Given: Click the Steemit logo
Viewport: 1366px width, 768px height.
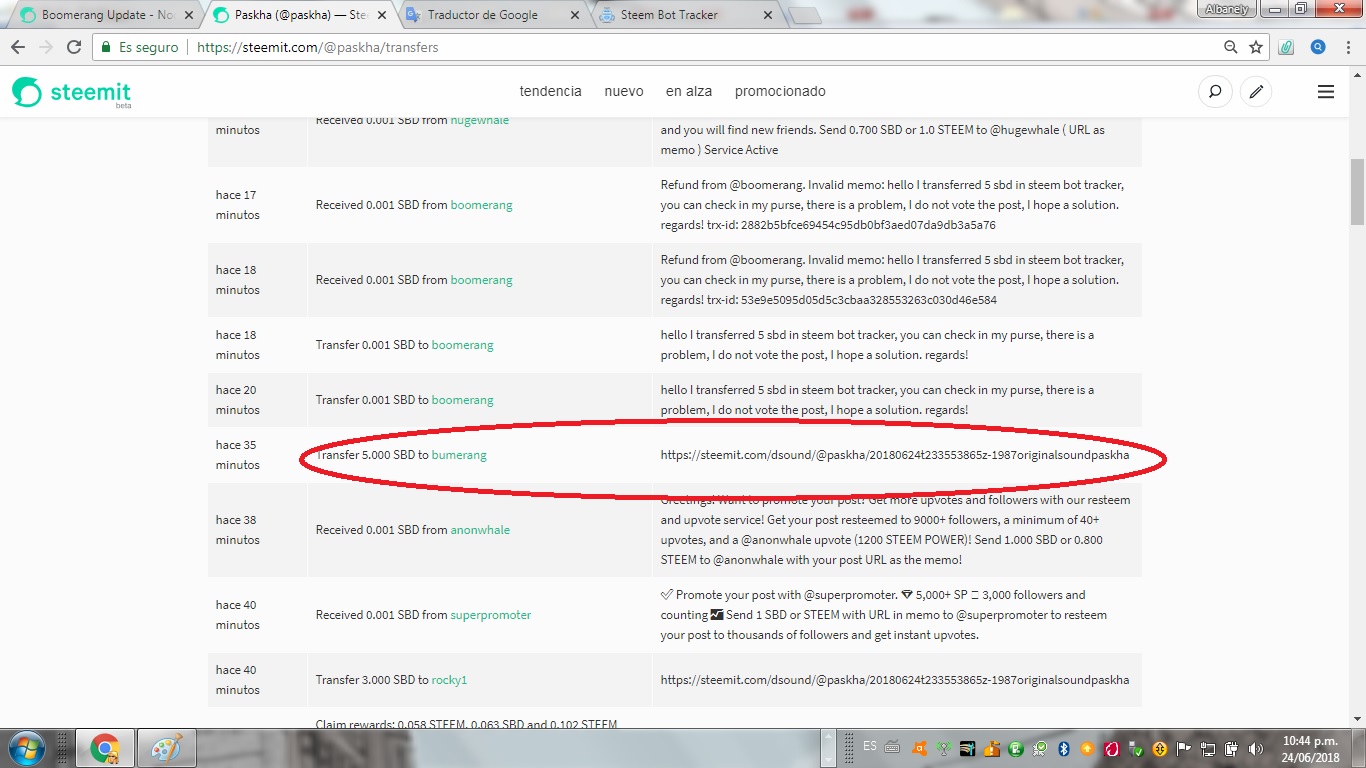Looking at the screenshot, I should pos(72,92).
